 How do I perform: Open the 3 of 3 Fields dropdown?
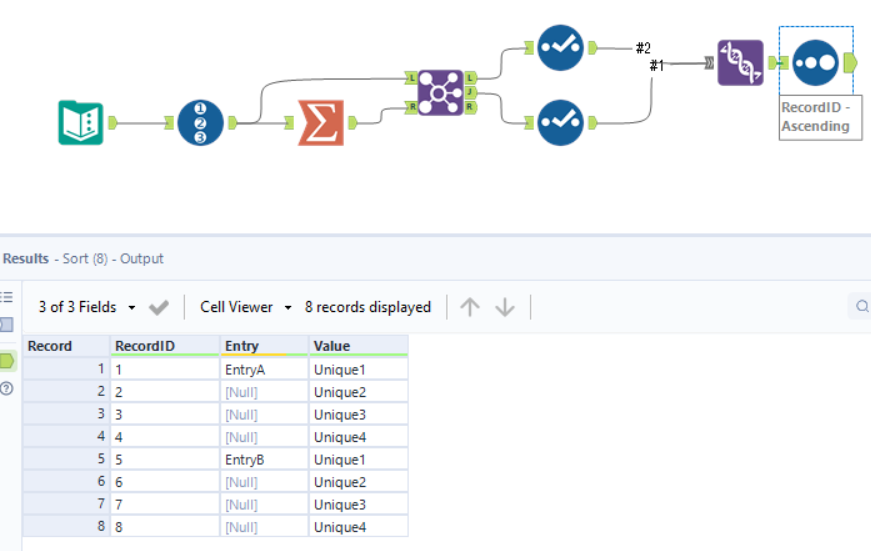[87, 307]
